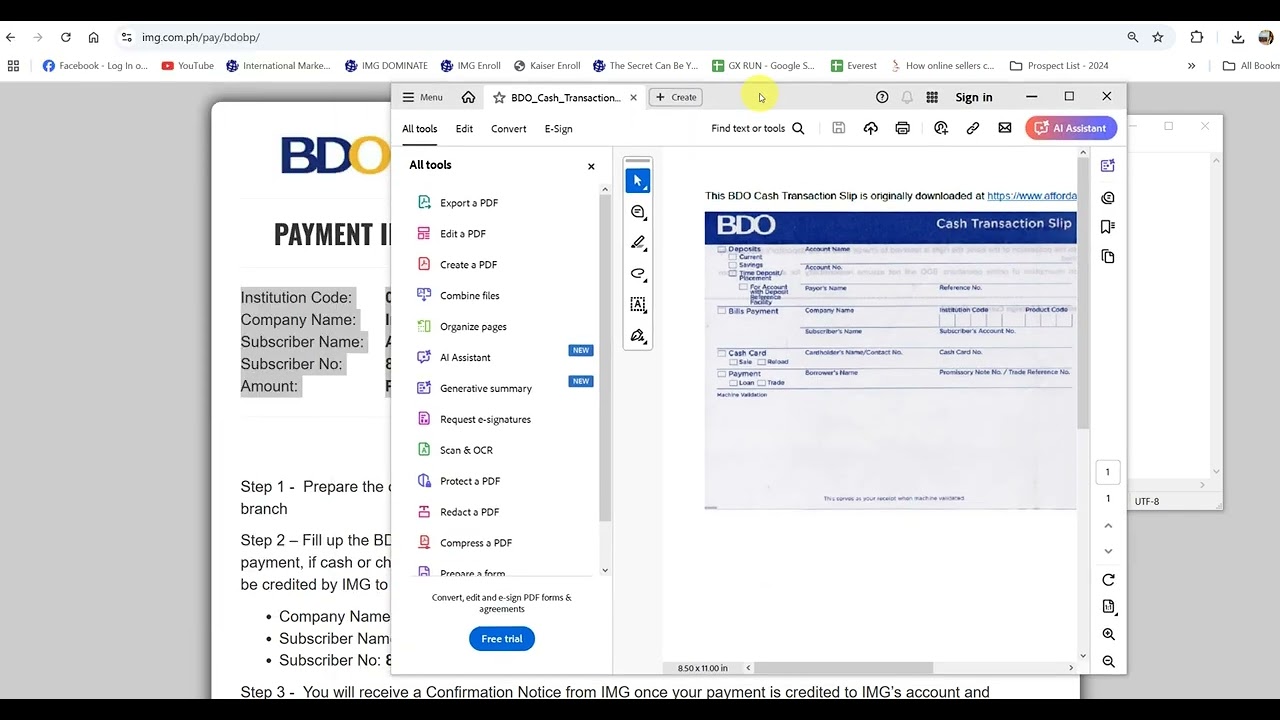Follow the https://www.afforda link in PDF
Screen dimensions: 1280x720
coord(1032,196)
